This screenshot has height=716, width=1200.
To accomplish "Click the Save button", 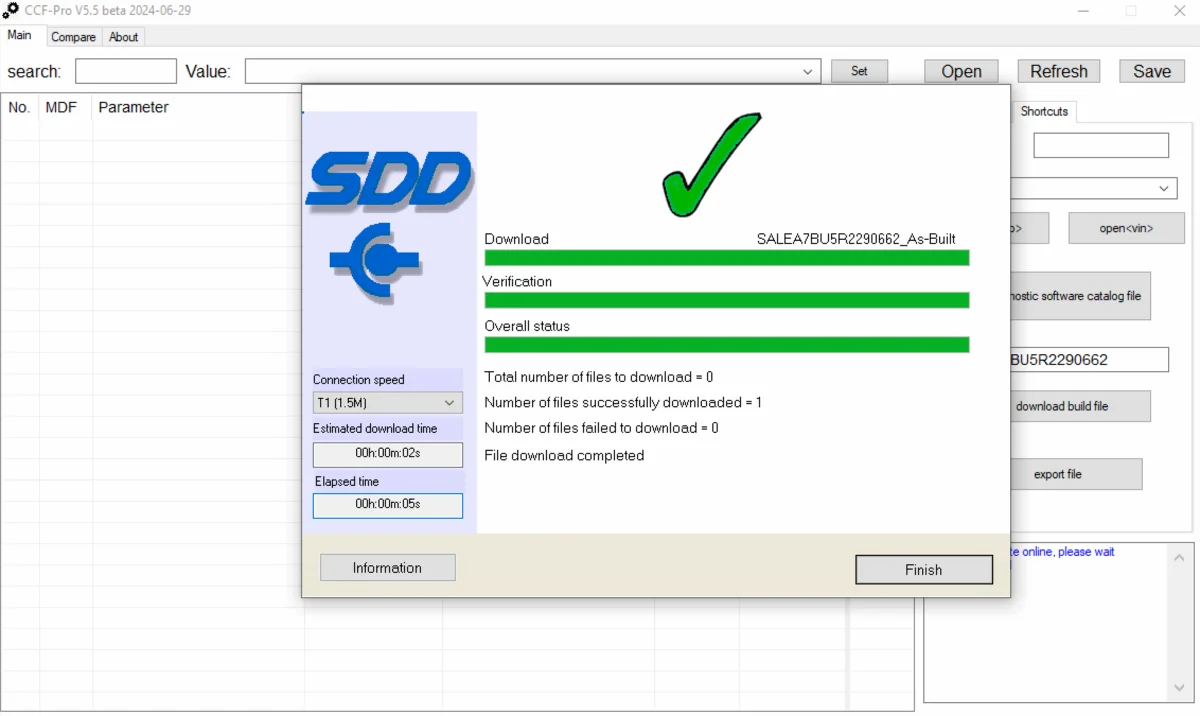I will (x=1151, y=71).
